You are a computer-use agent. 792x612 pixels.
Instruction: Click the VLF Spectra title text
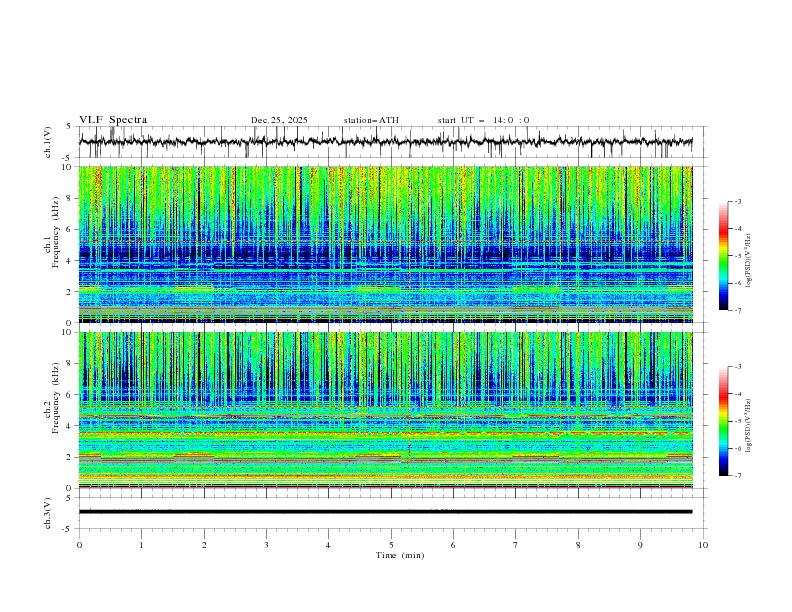coord(113,120)
